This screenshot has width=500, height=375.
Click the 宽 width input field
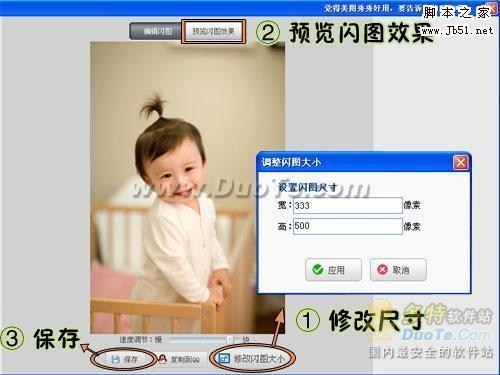(348, 205)
